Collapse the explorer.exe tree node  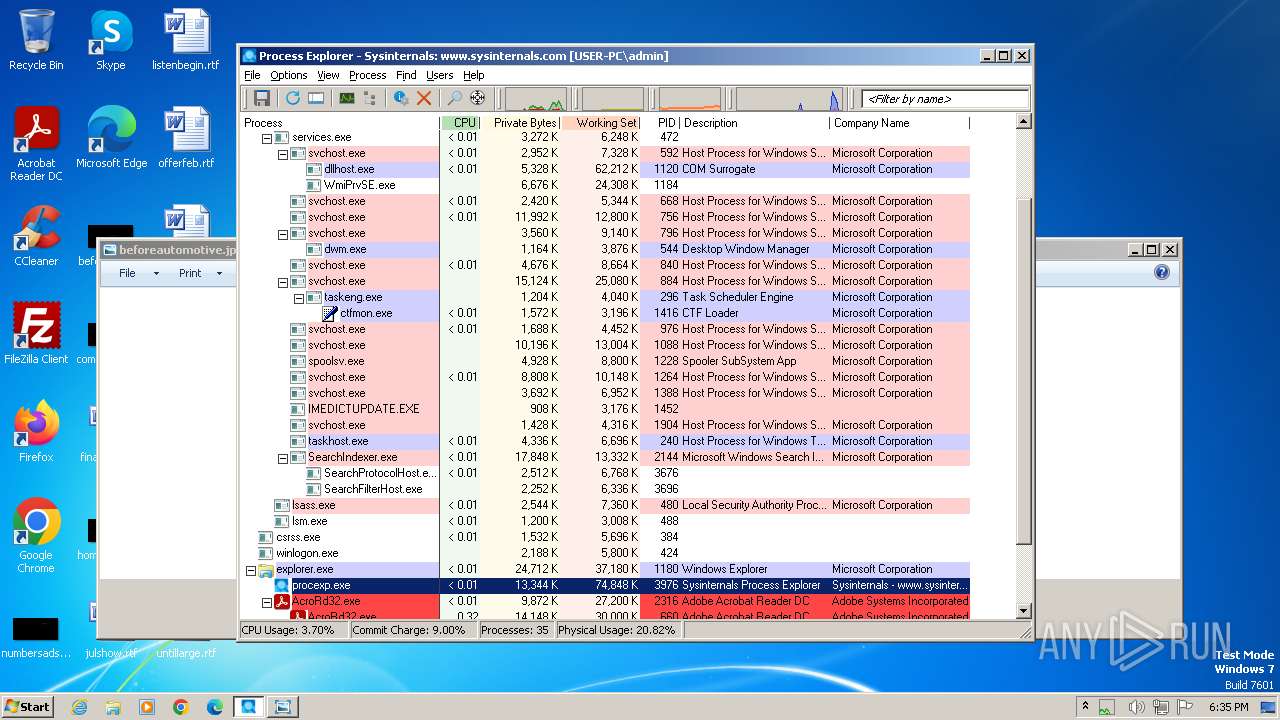[x=250, y=570]
